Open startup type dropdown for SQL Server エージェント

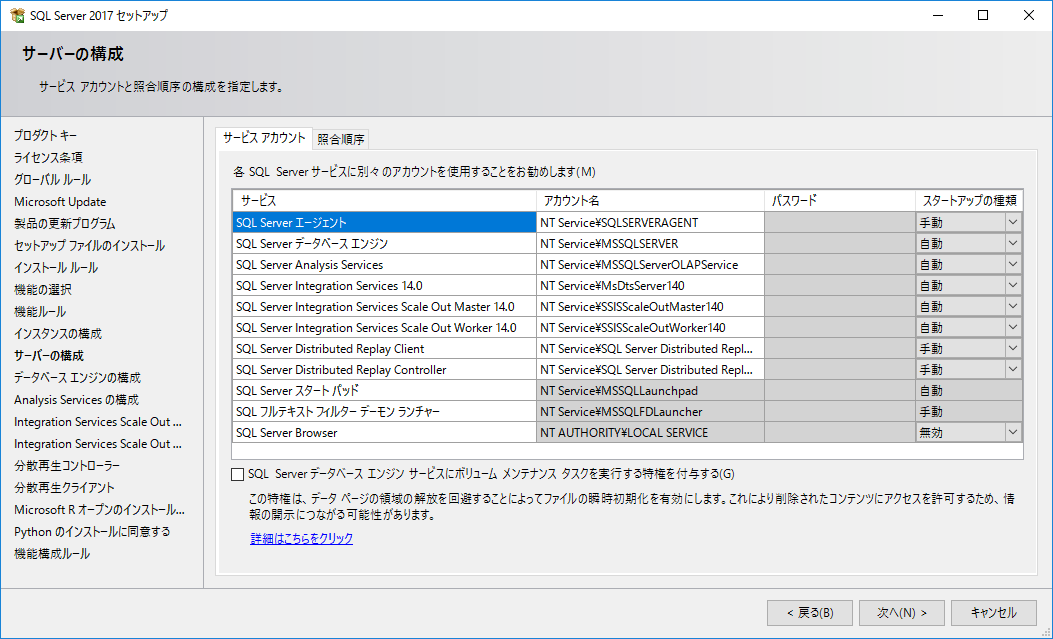point(1012,223)
